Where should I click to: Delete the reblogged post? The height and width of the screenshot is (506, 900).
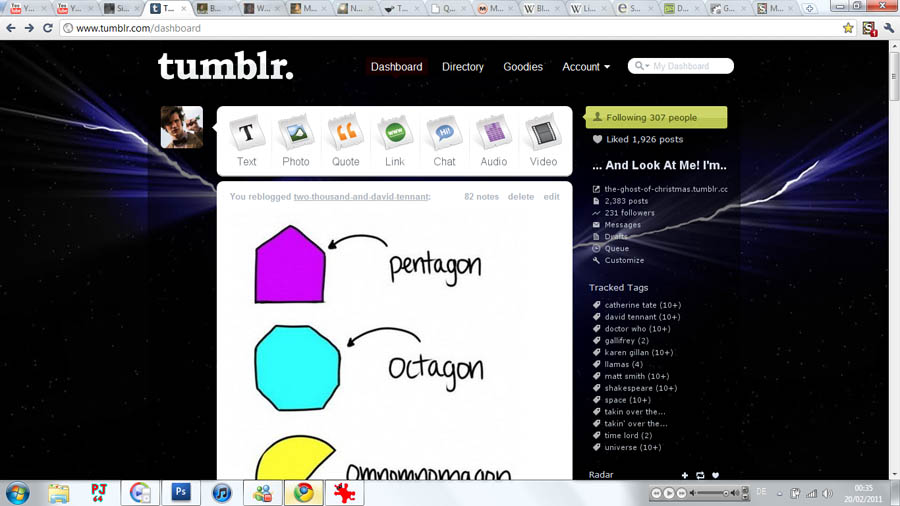521,196
